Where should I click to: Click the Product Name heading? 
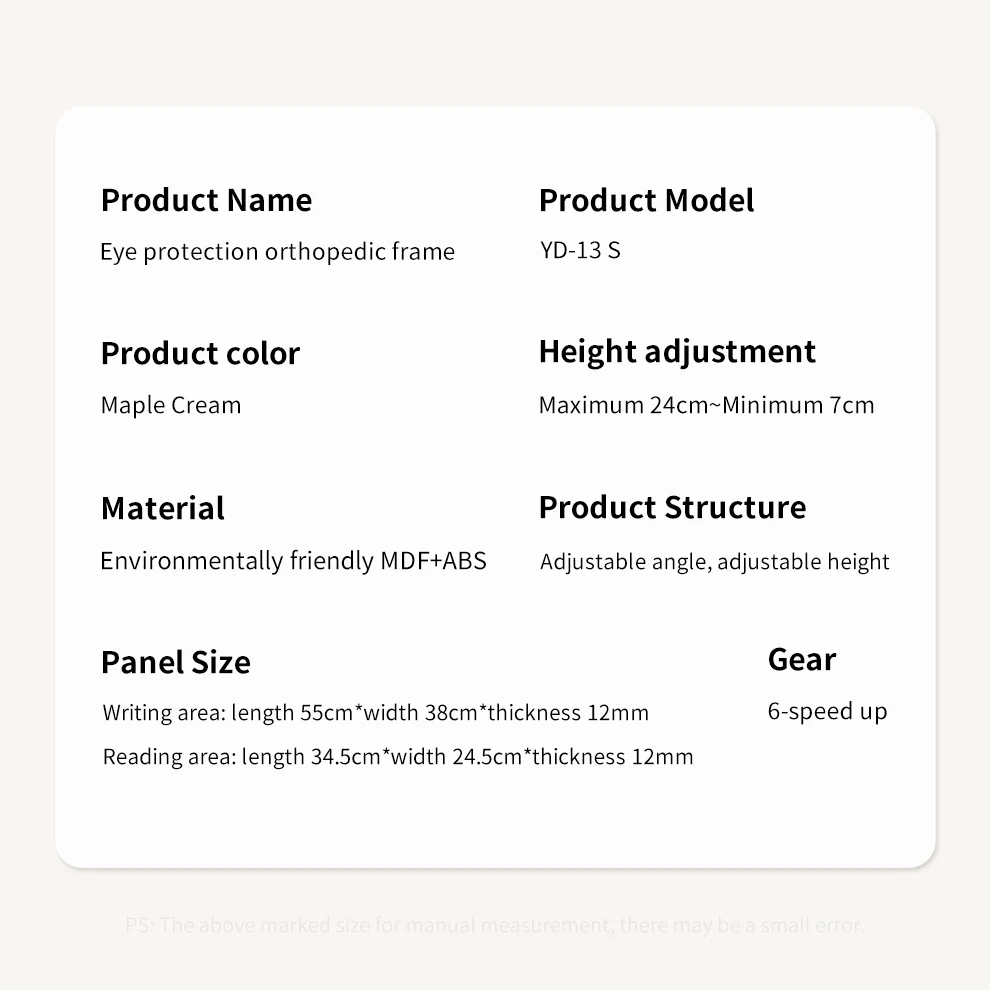[x=206, y=201]
